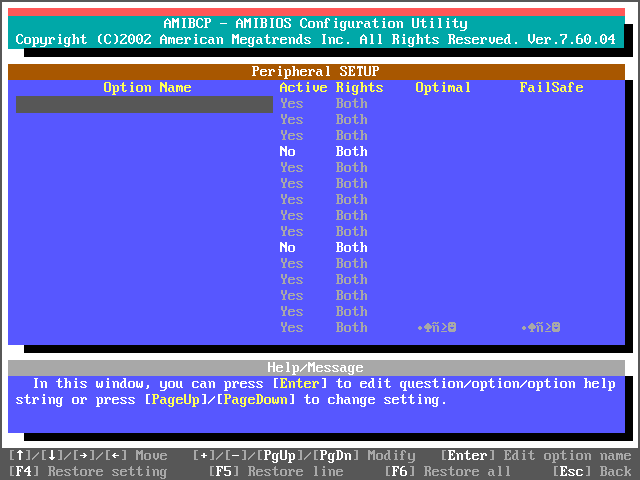Click the Option Name column header
Image resolution: width=640 pixels, height=480 pixels.
(x=147, y=88)
